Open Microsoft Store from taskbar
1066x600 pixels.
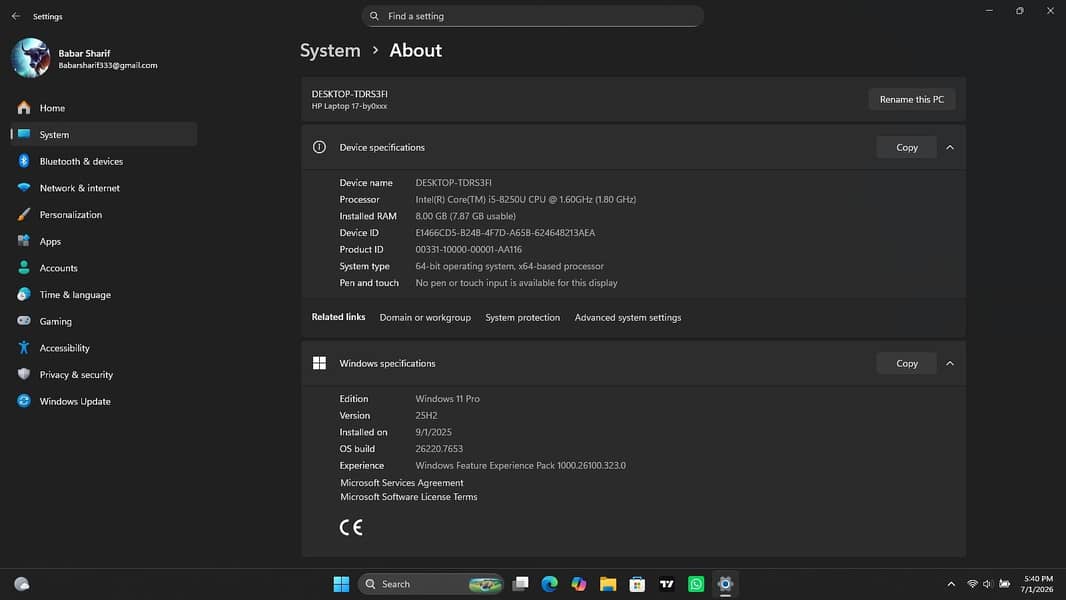[x=637, y=584]
